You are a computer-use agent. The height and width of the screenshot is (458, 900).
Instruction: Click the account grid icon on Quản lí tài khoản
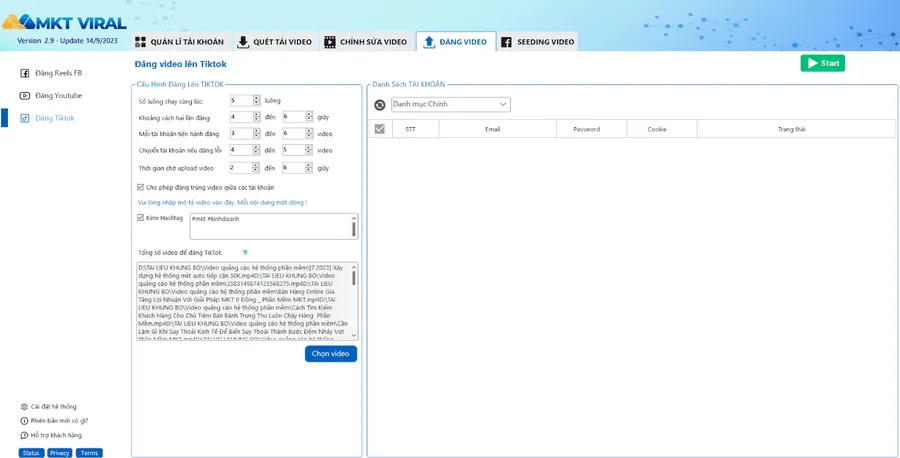coord(141,42)
